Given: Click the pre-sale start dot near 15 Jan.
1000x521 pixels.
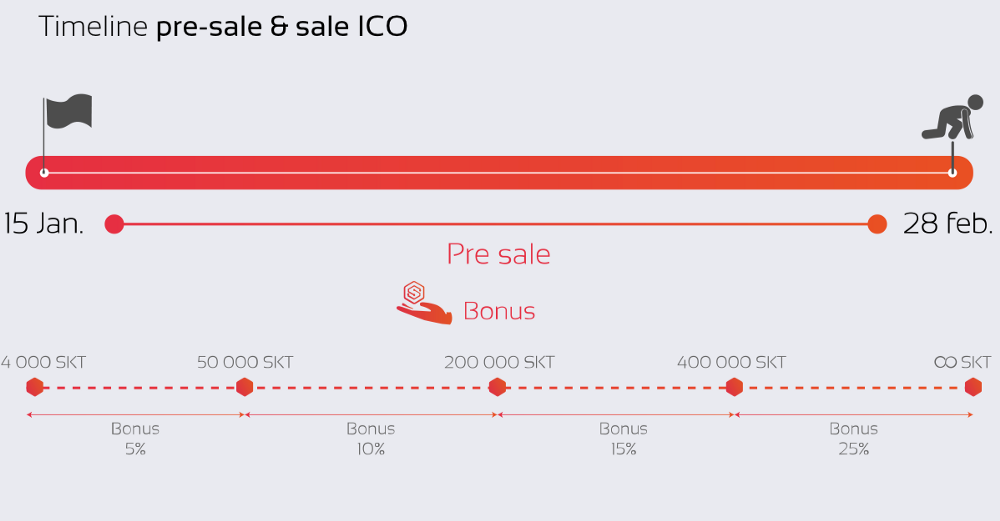Looking at the screenshot, I should coord(114,224).
